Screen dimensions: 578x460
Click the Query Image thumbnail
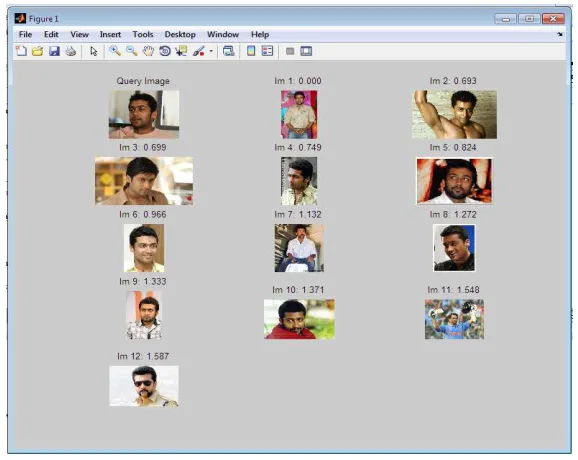pos(144,115)
